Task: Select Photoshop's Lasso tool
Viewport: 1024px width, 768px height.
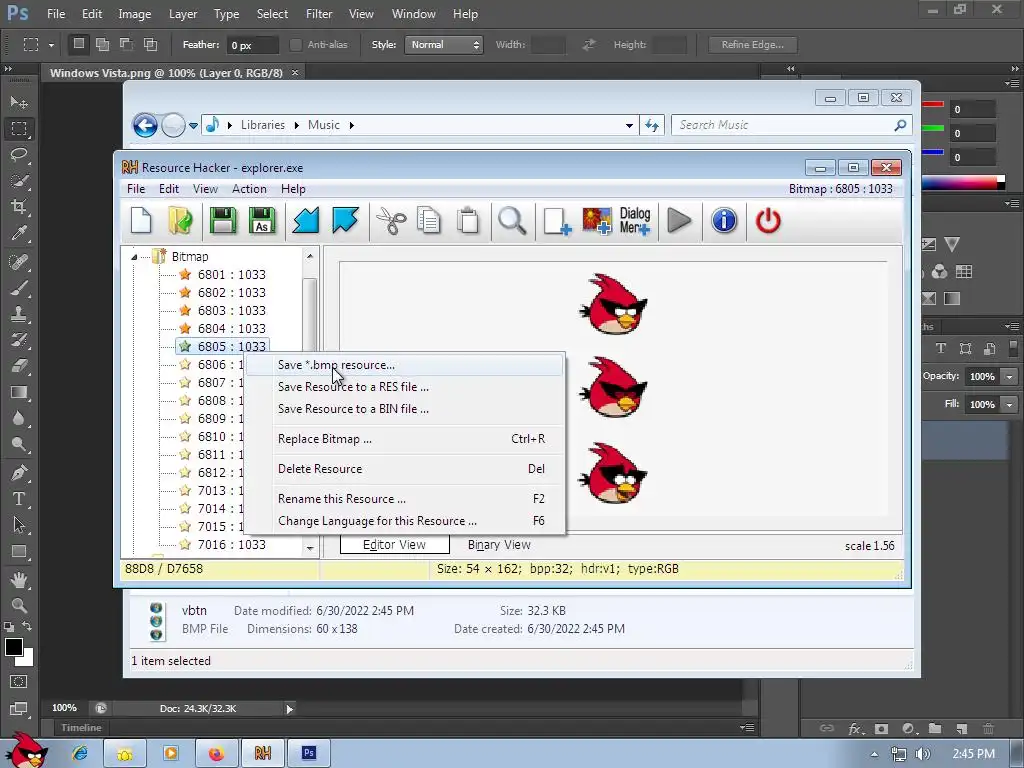Action: [19, 155]
